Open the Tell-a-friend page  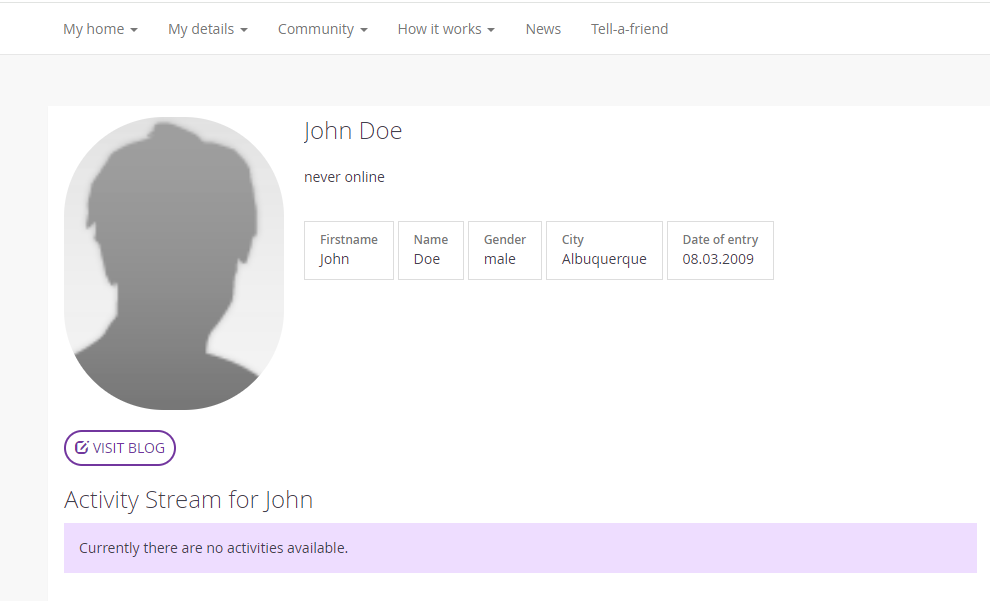coord(629,29)
